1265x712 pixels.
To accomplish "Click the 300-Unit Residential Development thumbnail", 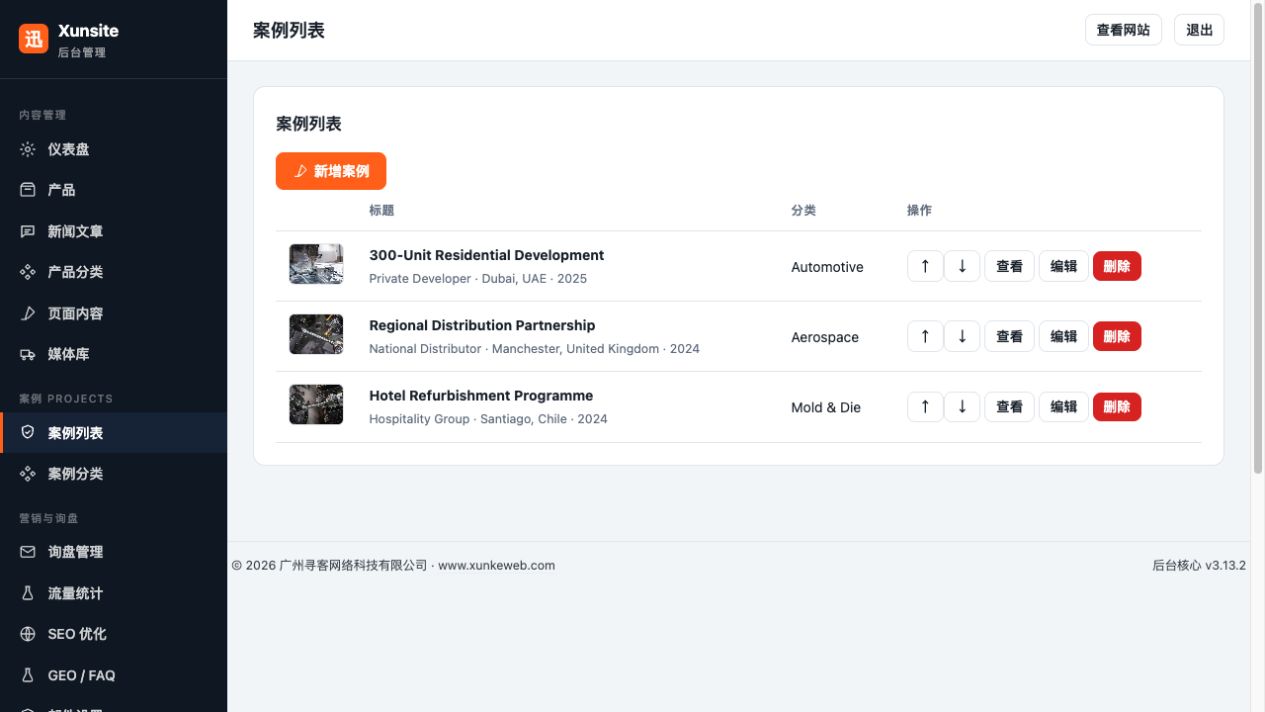I will click(316, 264).
